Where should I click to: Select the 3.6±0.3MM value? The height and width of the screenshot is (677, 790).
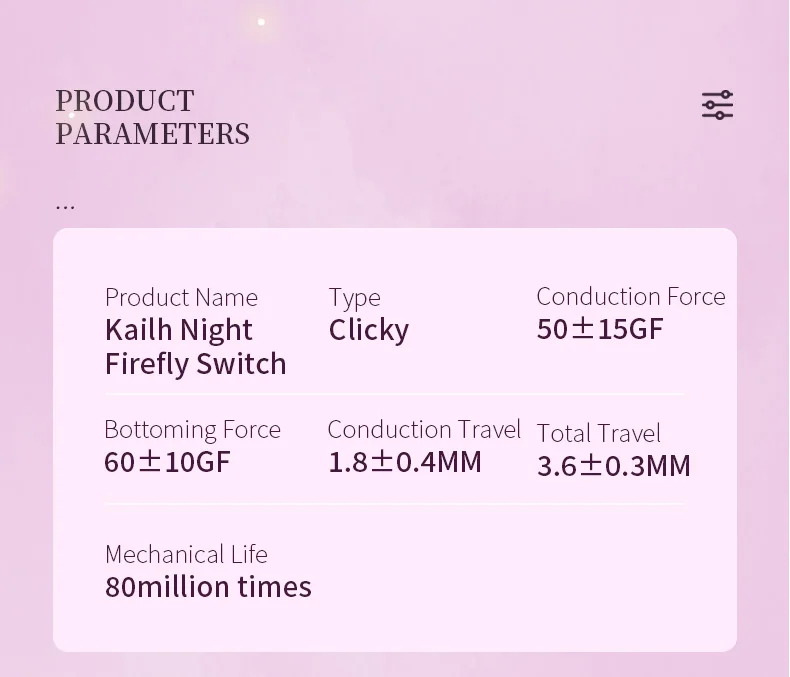coord(613,466)
